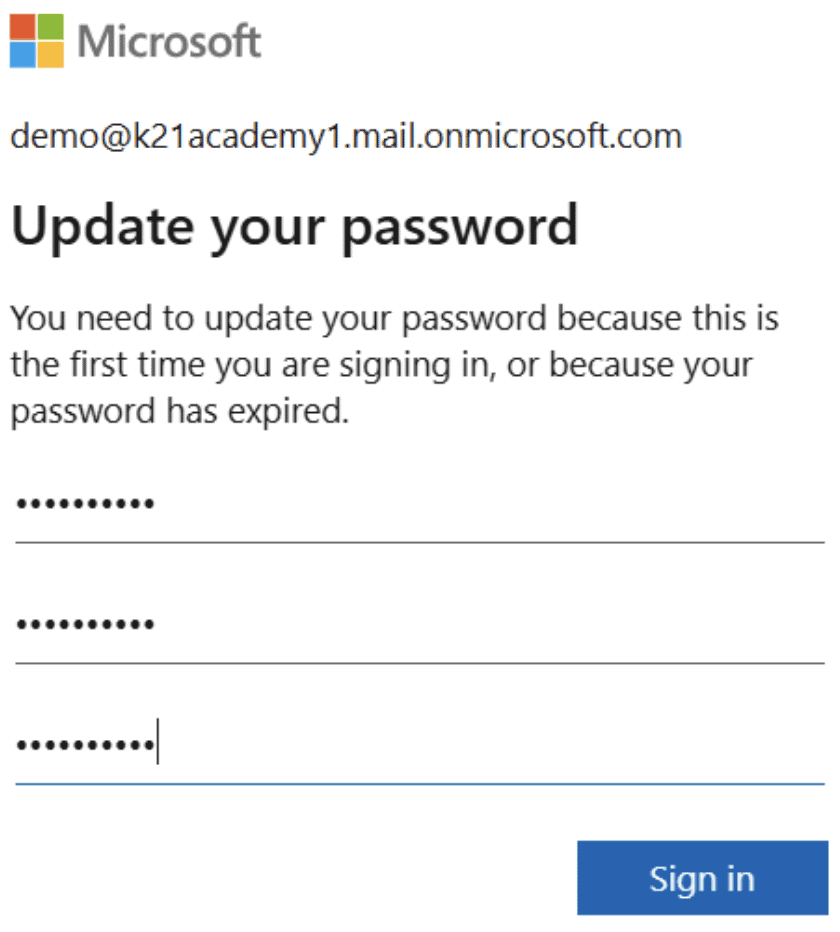Focus the top current password field
Viewport: 840px width, 932px height.
(420, 504)
